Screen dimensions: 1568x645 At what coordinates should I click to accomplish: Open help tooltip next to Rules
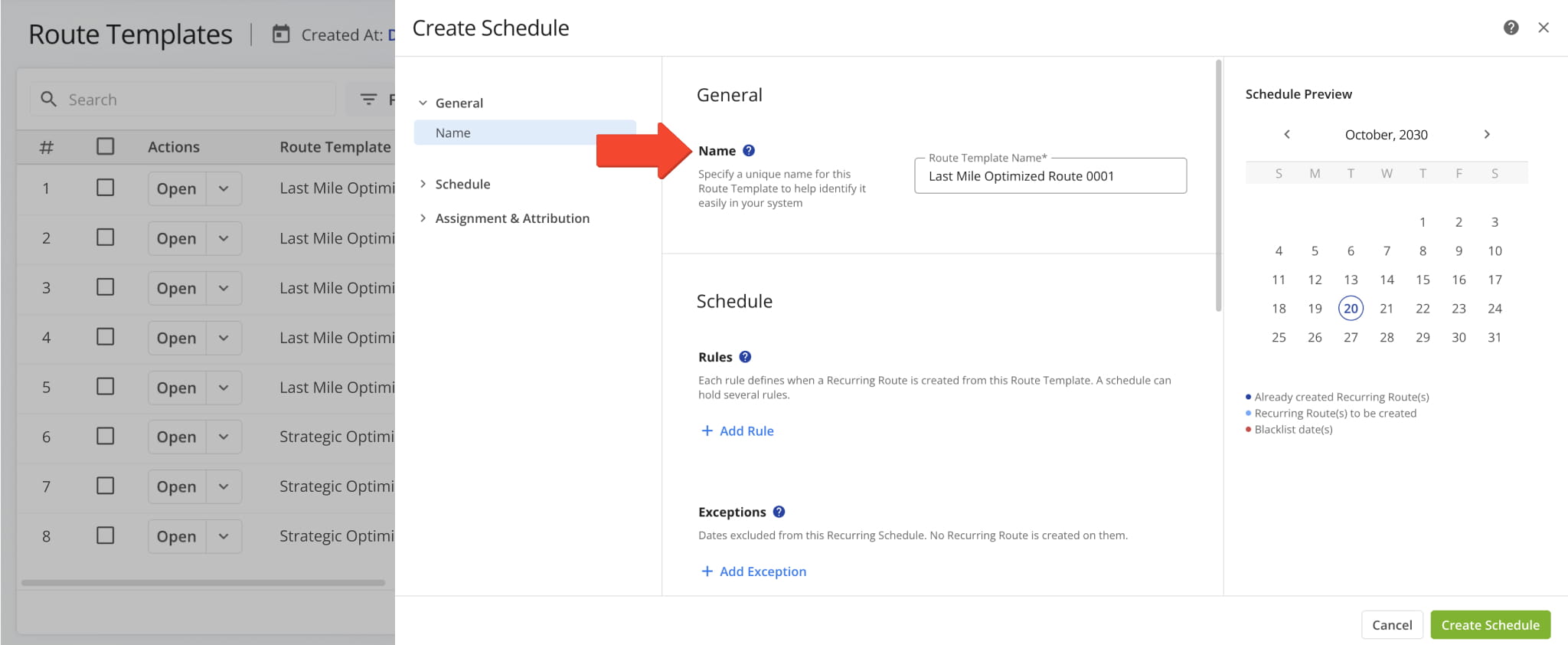(745, 356)
